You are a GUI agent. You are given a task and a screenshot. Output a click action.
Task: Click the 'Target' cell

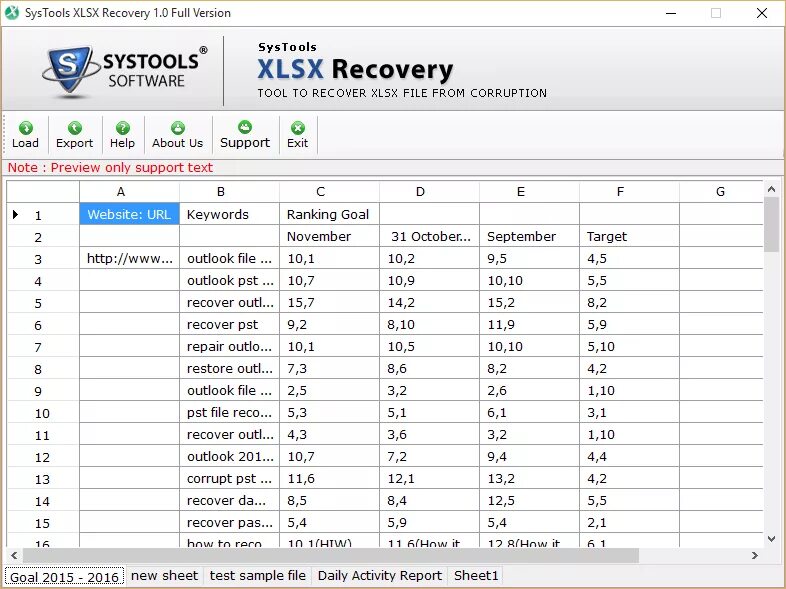pyautogui.click(x=630, y=236)
